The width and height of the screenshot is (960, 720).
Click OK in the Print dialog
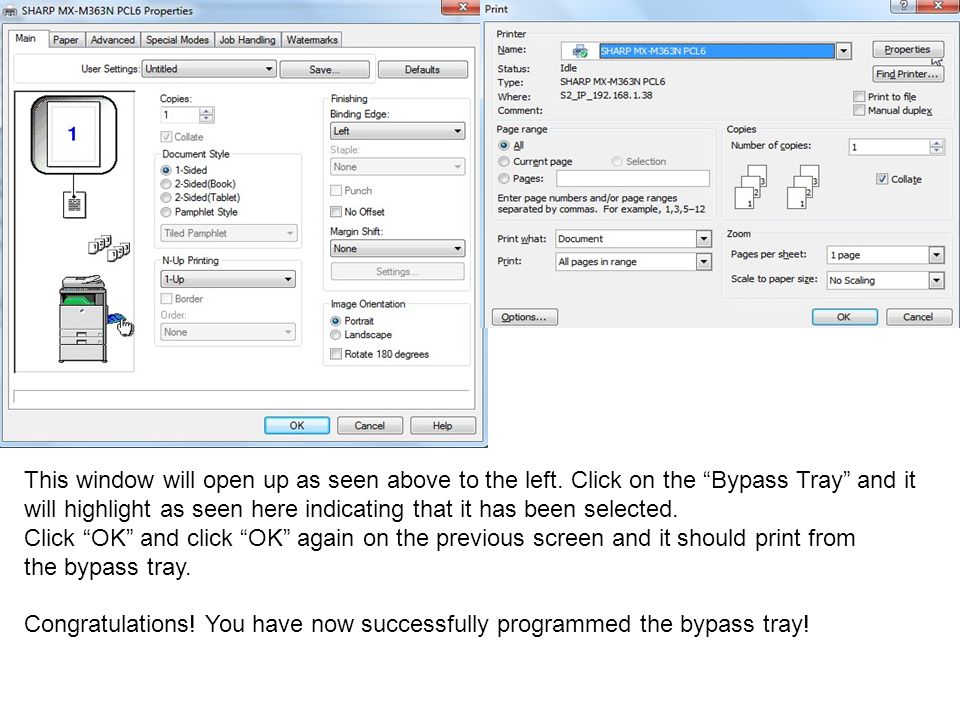tap(844, 317)
